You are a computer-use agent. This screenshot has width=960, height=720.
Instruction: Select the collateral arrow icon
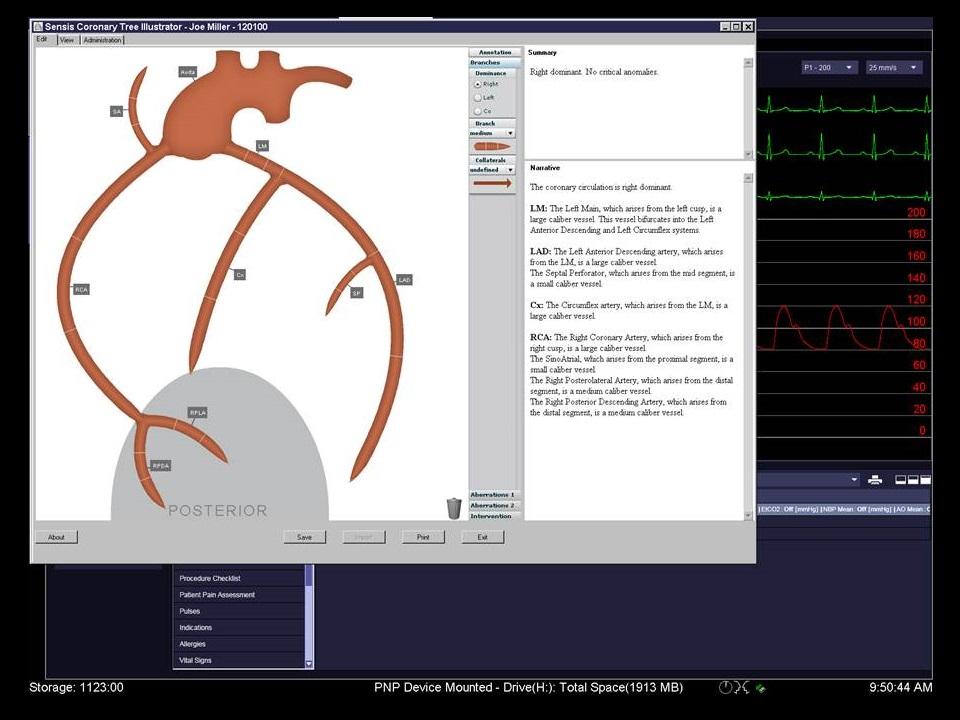(492, 183)
